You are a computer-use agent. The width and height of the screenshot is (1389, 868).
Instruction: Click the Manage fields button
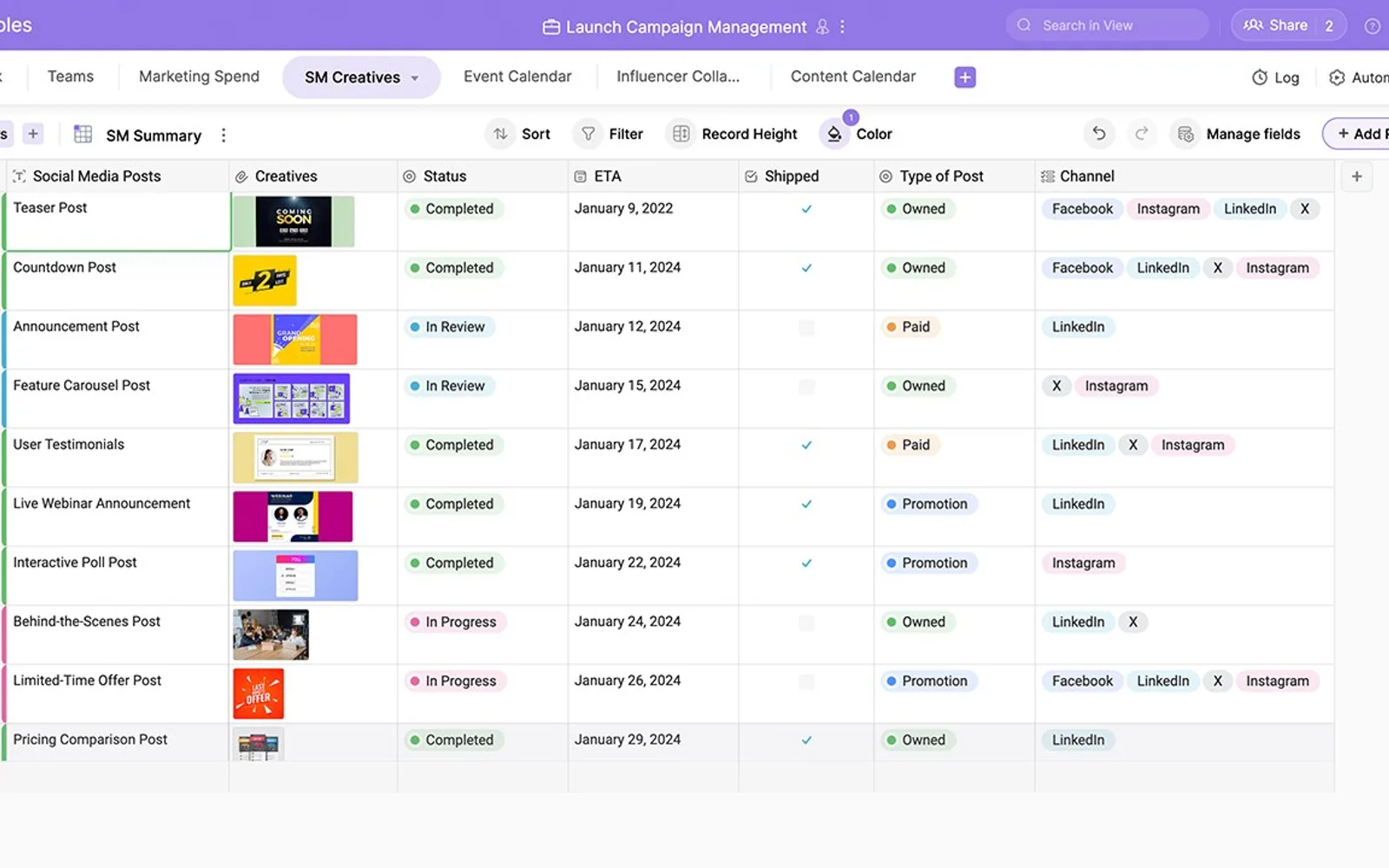pyautogui.click(x=1237, y=134)
